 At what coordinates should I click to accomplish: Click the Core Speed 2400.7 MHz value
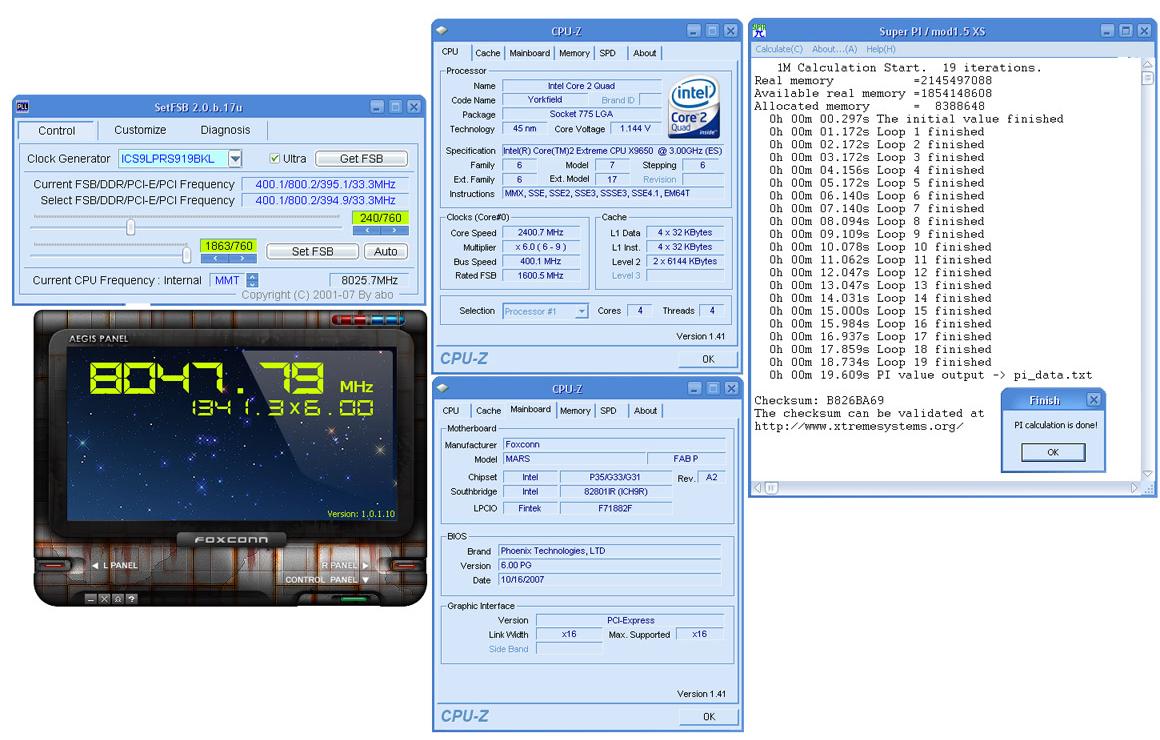tap(541, 233)
